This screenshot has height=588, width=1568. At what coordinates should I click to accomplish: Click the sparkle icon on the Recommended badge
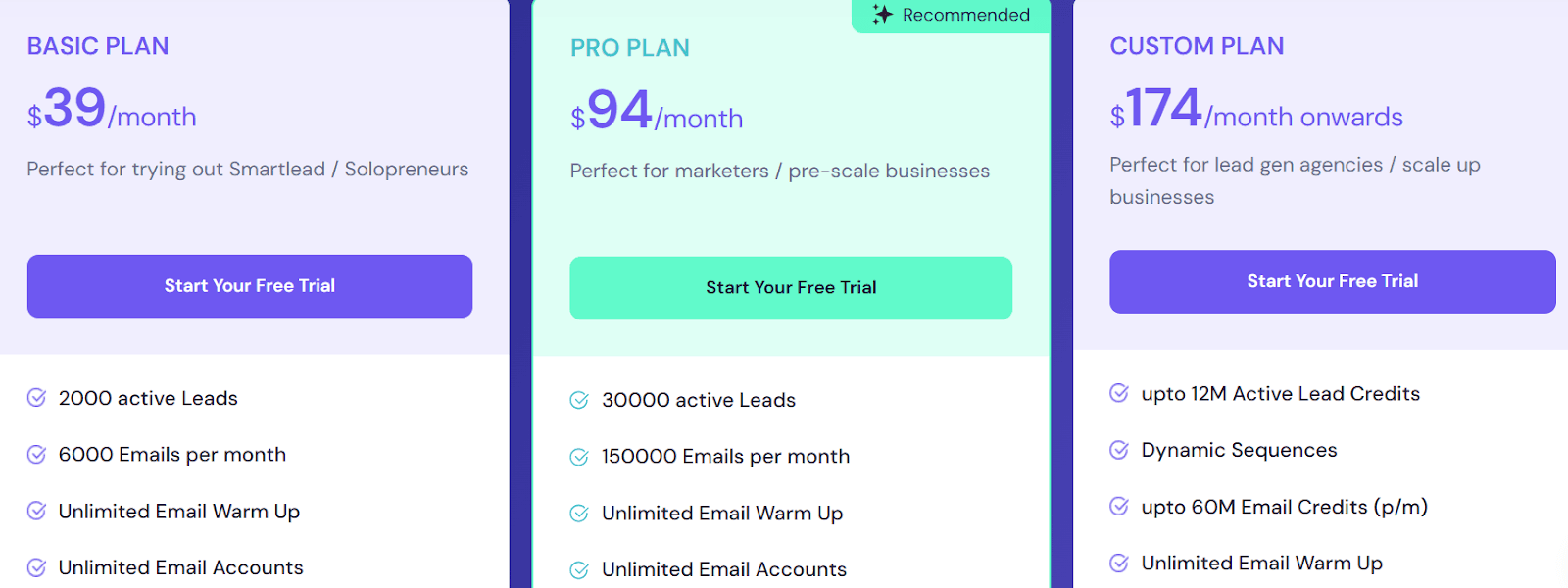pos(883,15)
